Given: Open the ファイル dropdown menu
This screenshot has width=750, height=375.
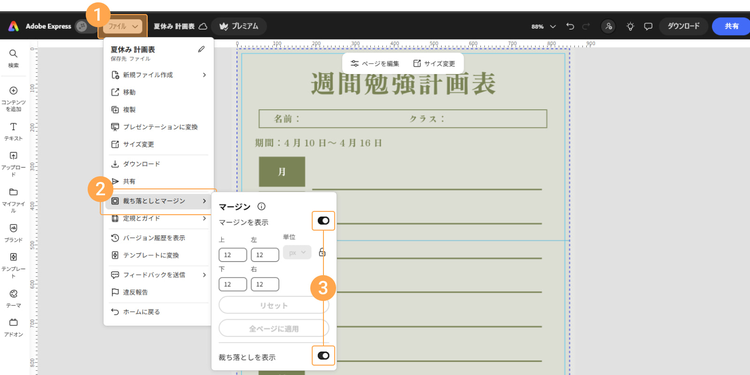Looking at the screenshot, I should point(122,26).
